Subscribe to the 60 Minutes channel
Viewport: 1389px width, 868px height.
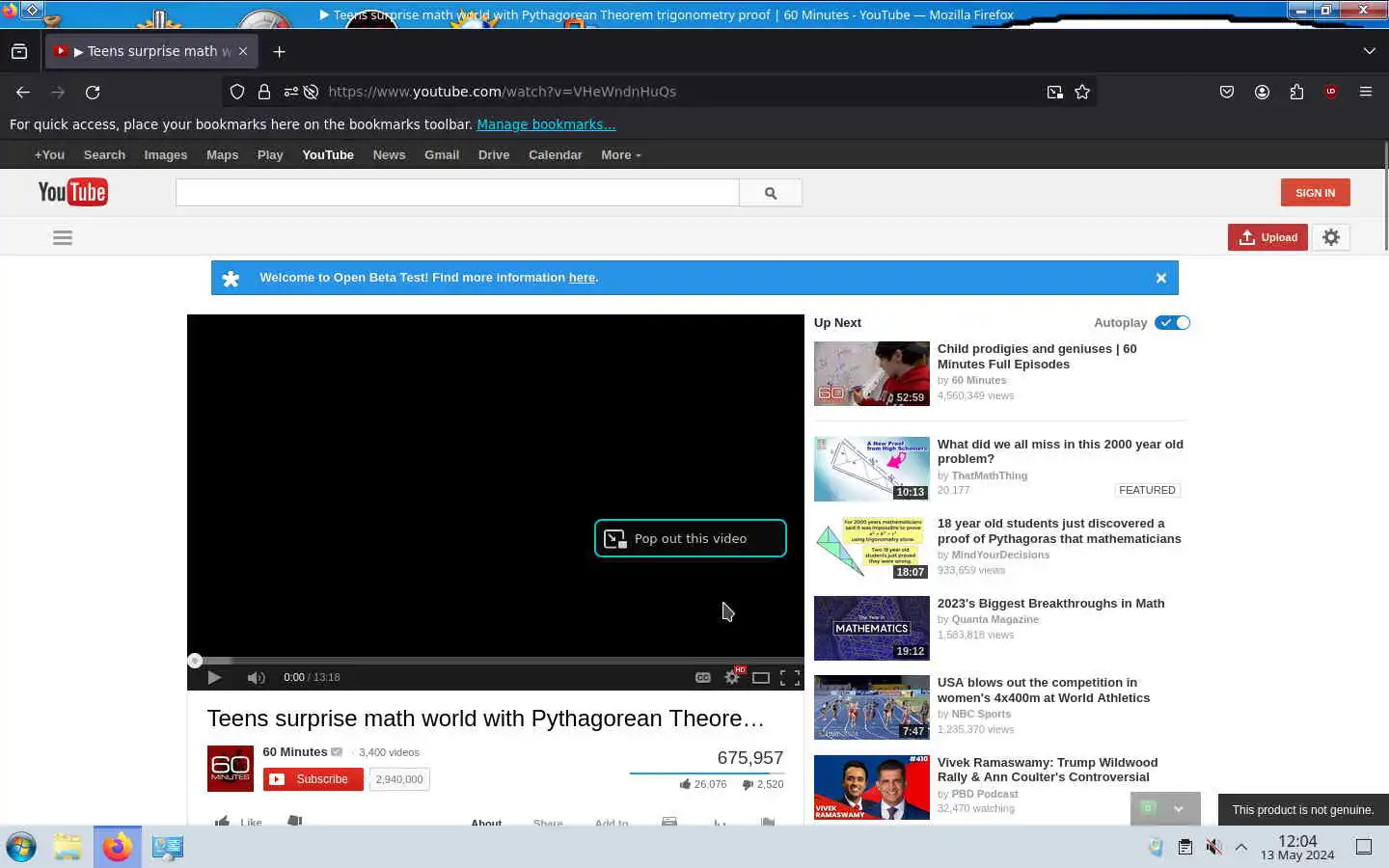tap(313, 779)
